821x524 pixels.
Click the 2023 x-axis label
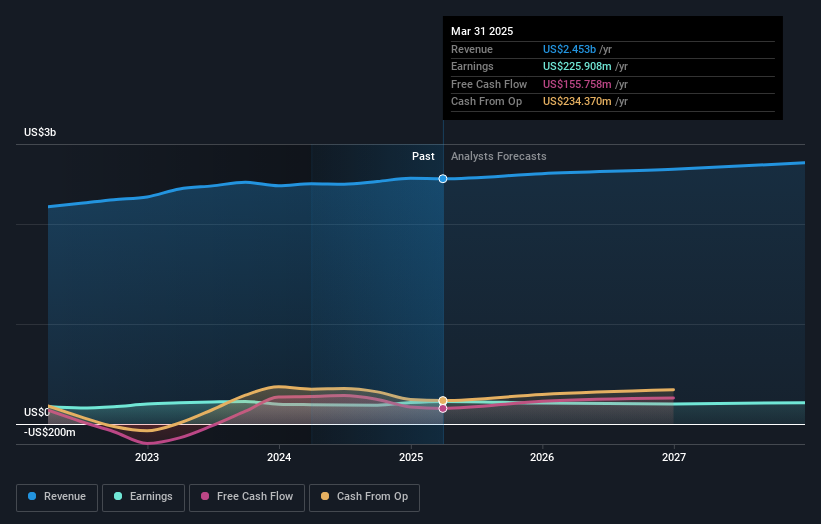tap(147, 457)
